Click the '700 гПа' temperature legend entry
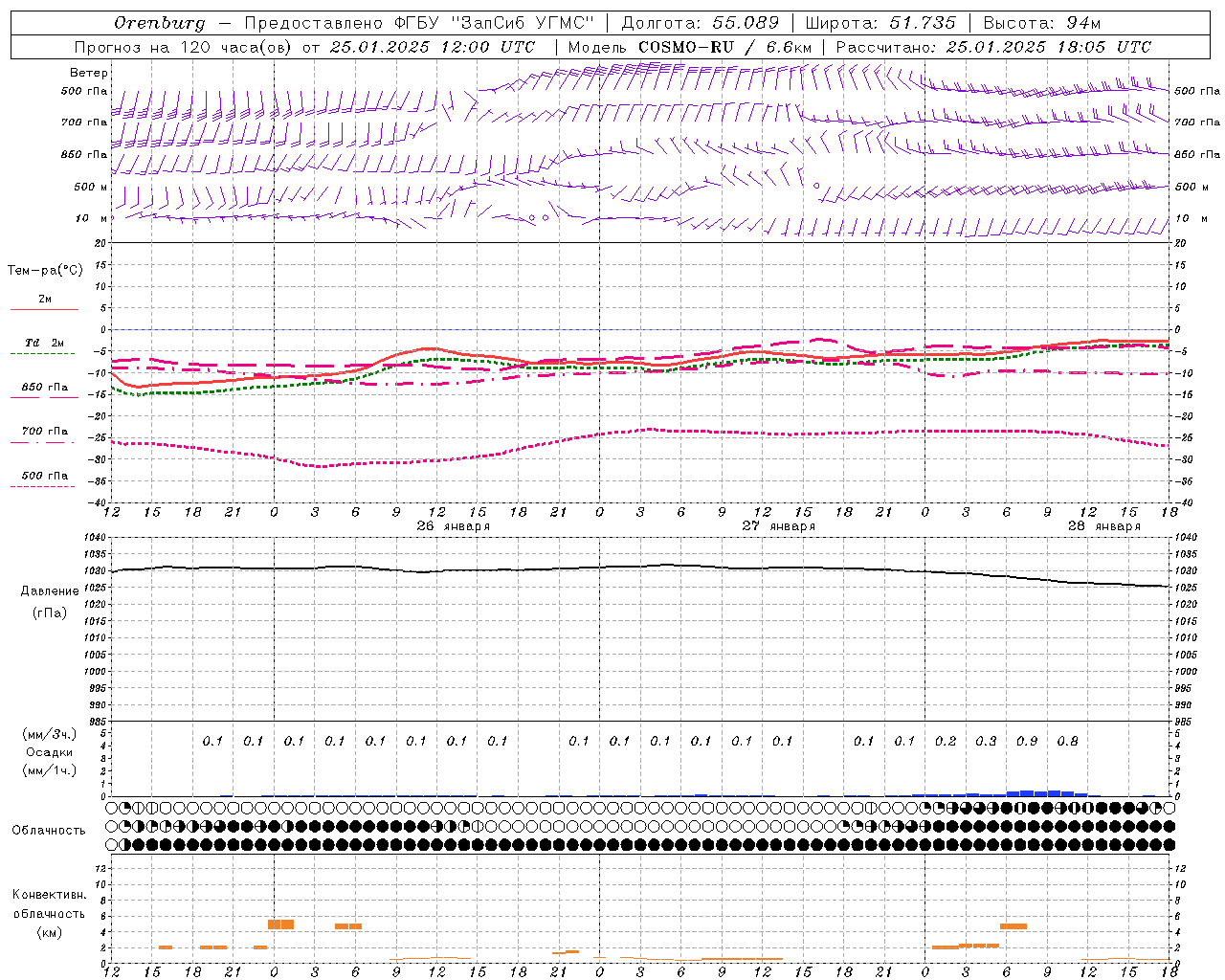This screenshot has height=980, width=1225. pos(45,432)
